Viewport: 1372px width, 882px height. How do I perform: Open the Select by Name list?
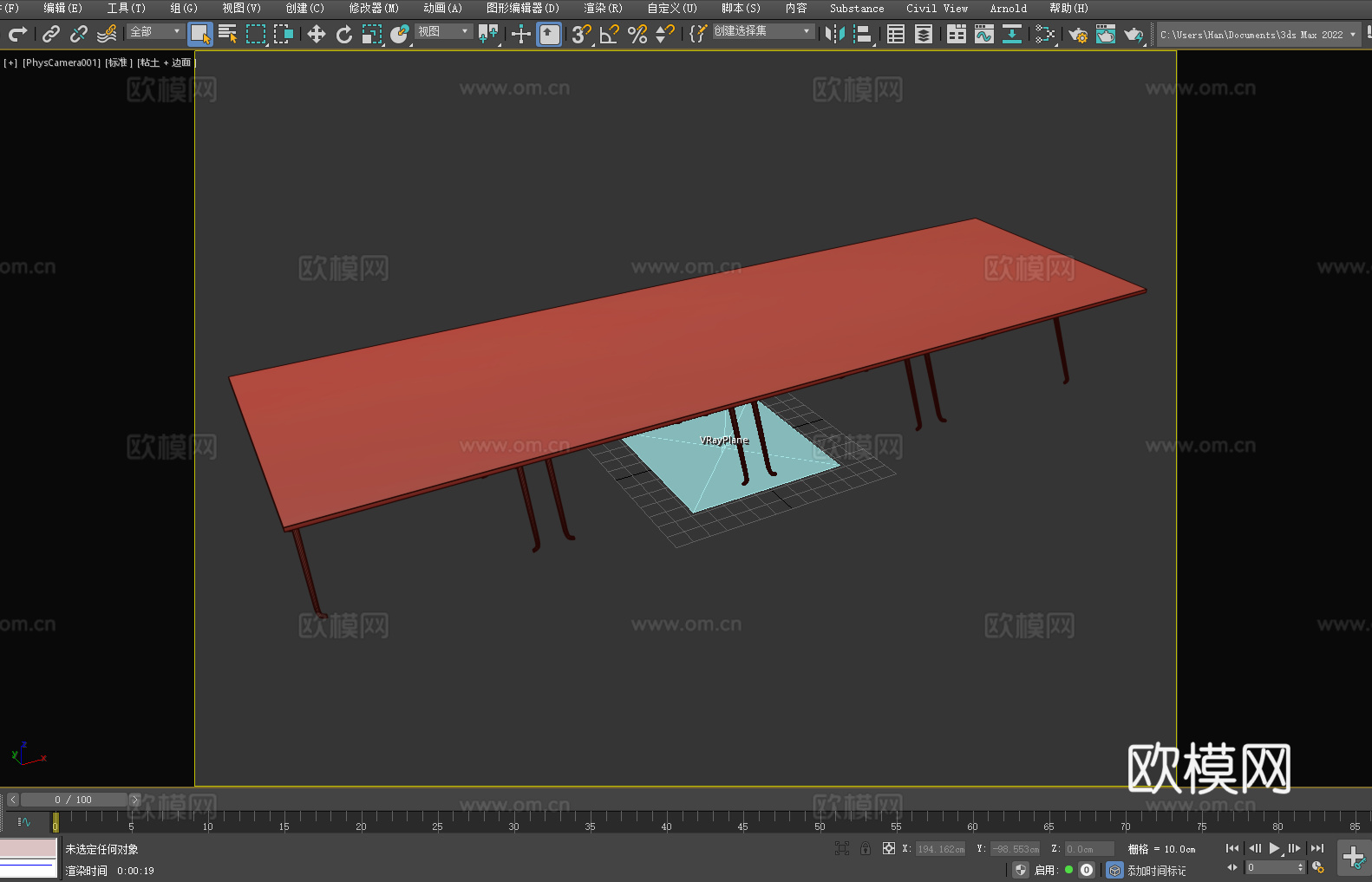[x=227, y=34]
